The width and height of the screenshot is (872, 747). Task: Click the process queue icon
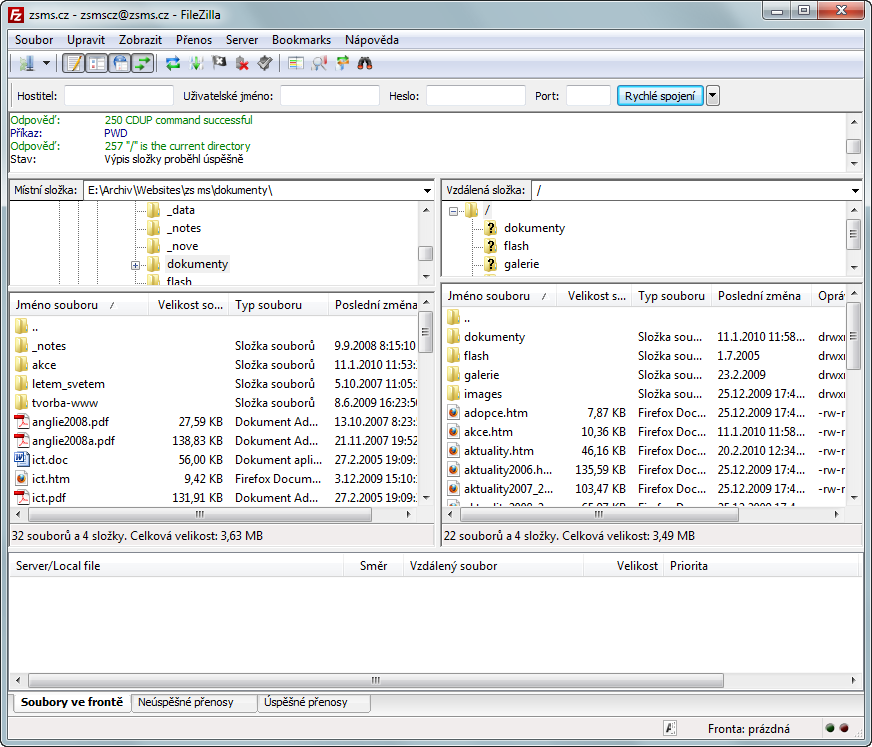click(196, 63)
